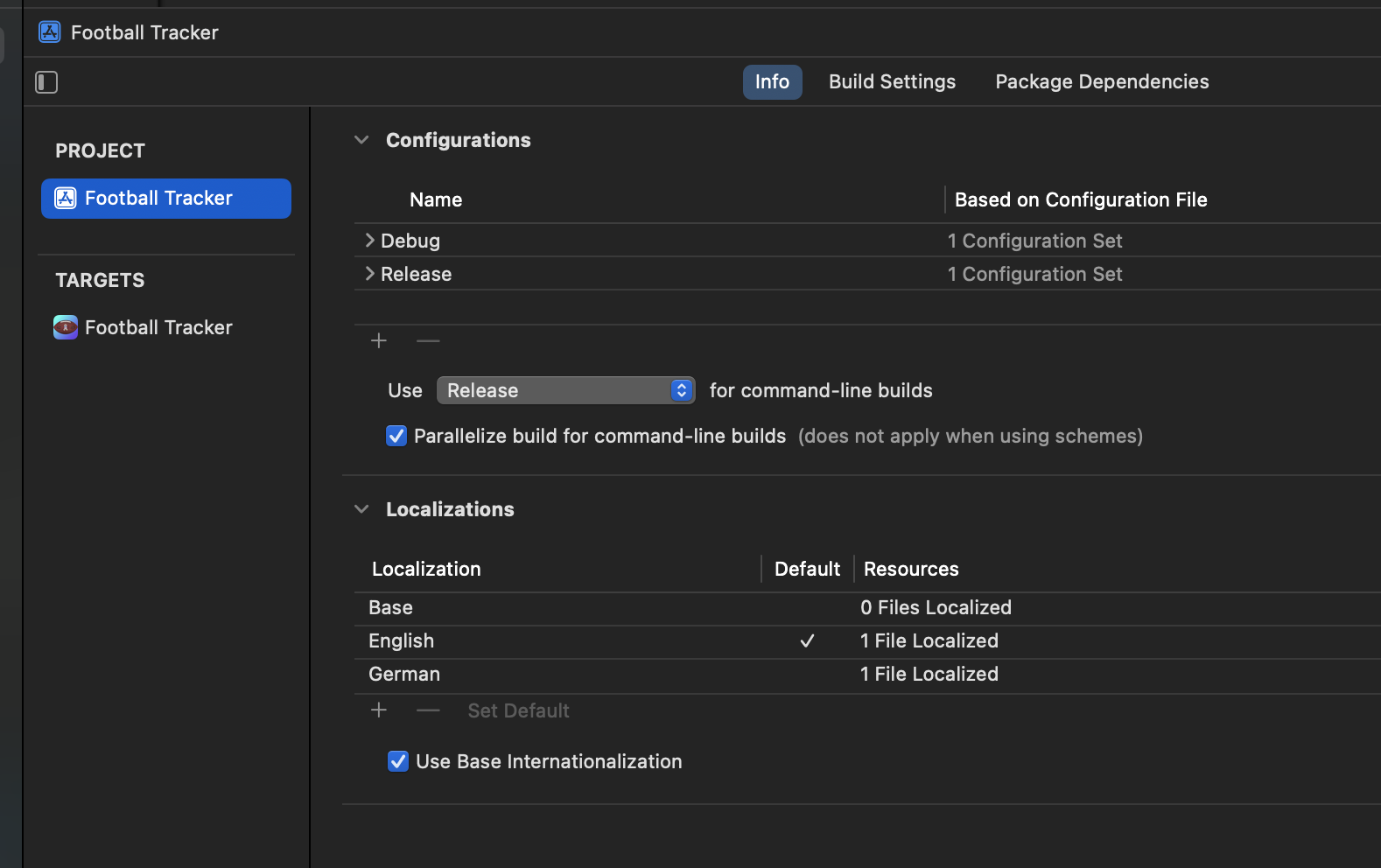The height and width of the screenshot is (868, 1381).
Task: Add a new localization with plus icon
Action: point(379,710)
